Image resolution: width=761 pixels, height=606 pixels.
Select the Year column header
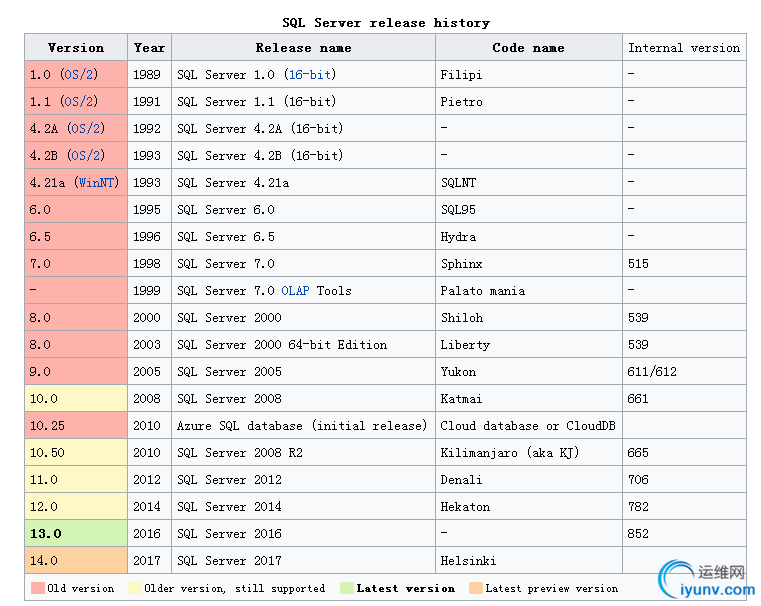(149, 48)
